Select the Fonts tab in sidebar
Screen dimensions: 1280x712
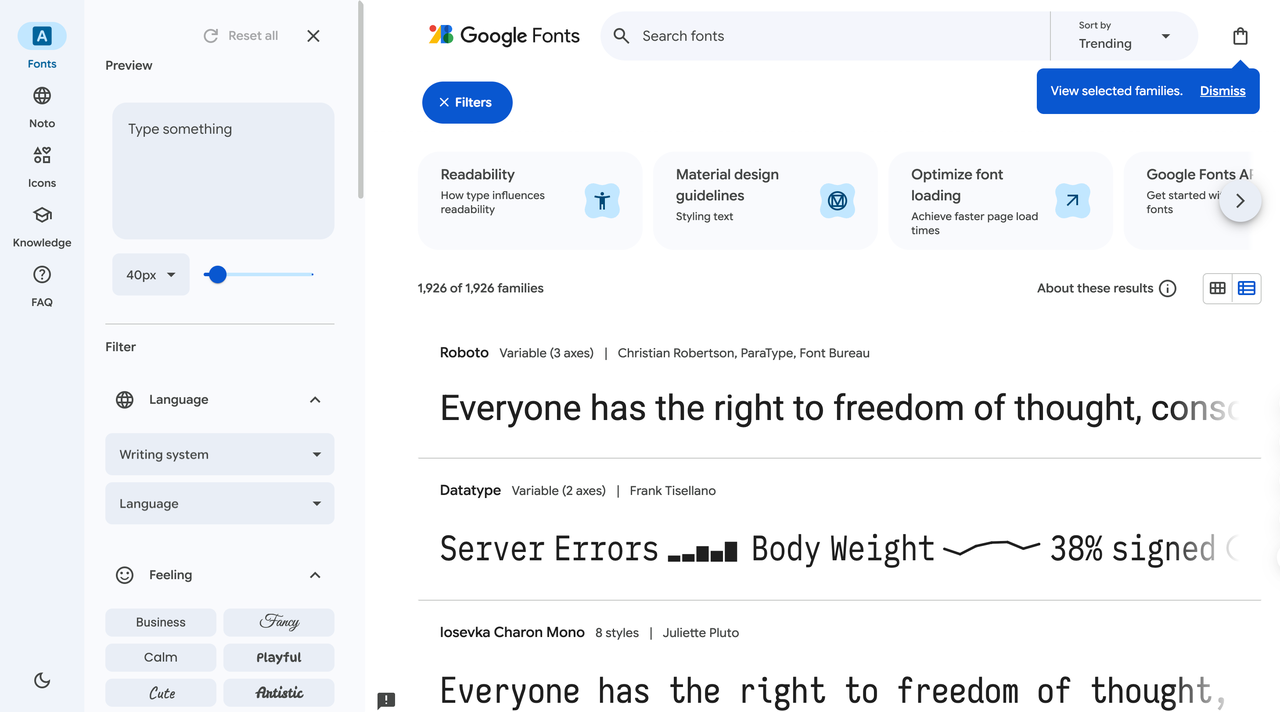42,37
